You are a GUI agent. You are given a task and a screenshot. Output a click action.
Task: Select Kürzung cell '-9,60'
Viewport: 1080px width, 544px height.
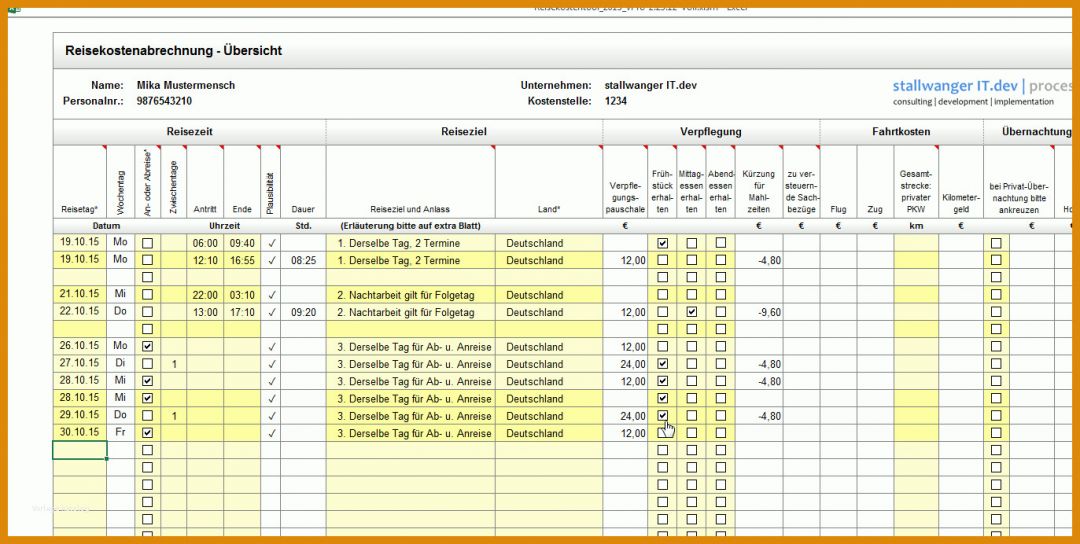(759, 312)
